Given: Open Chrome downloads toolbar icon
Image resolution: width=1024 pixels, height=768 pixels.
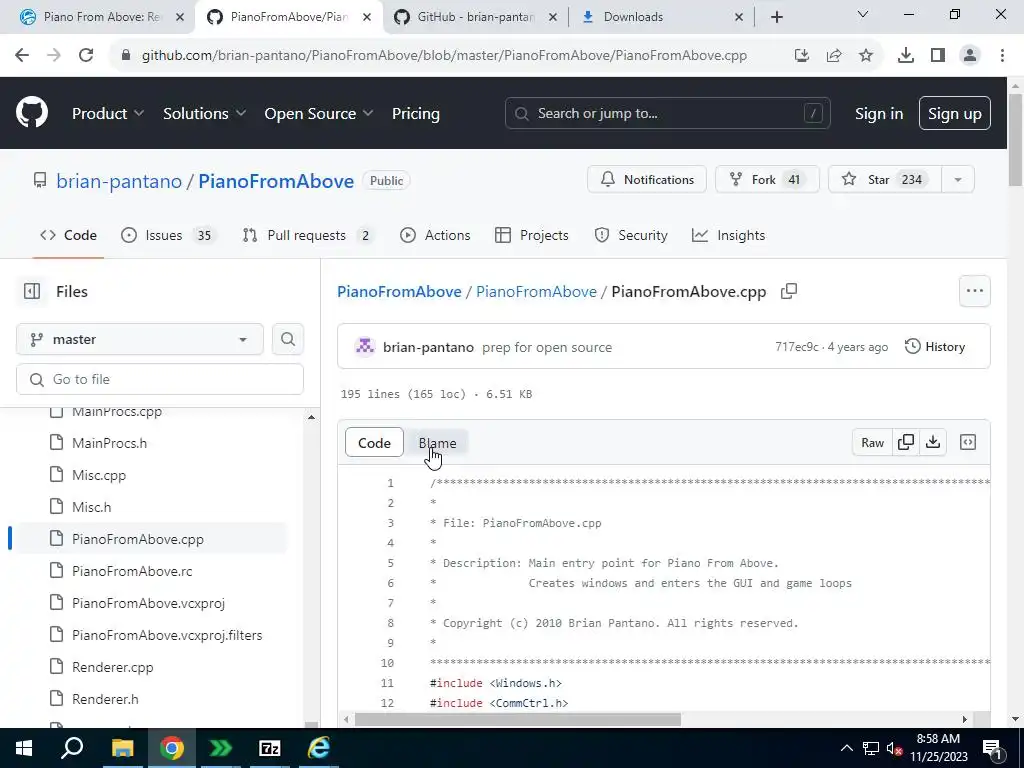Looking at the screenshot, I should coord(906,56).
